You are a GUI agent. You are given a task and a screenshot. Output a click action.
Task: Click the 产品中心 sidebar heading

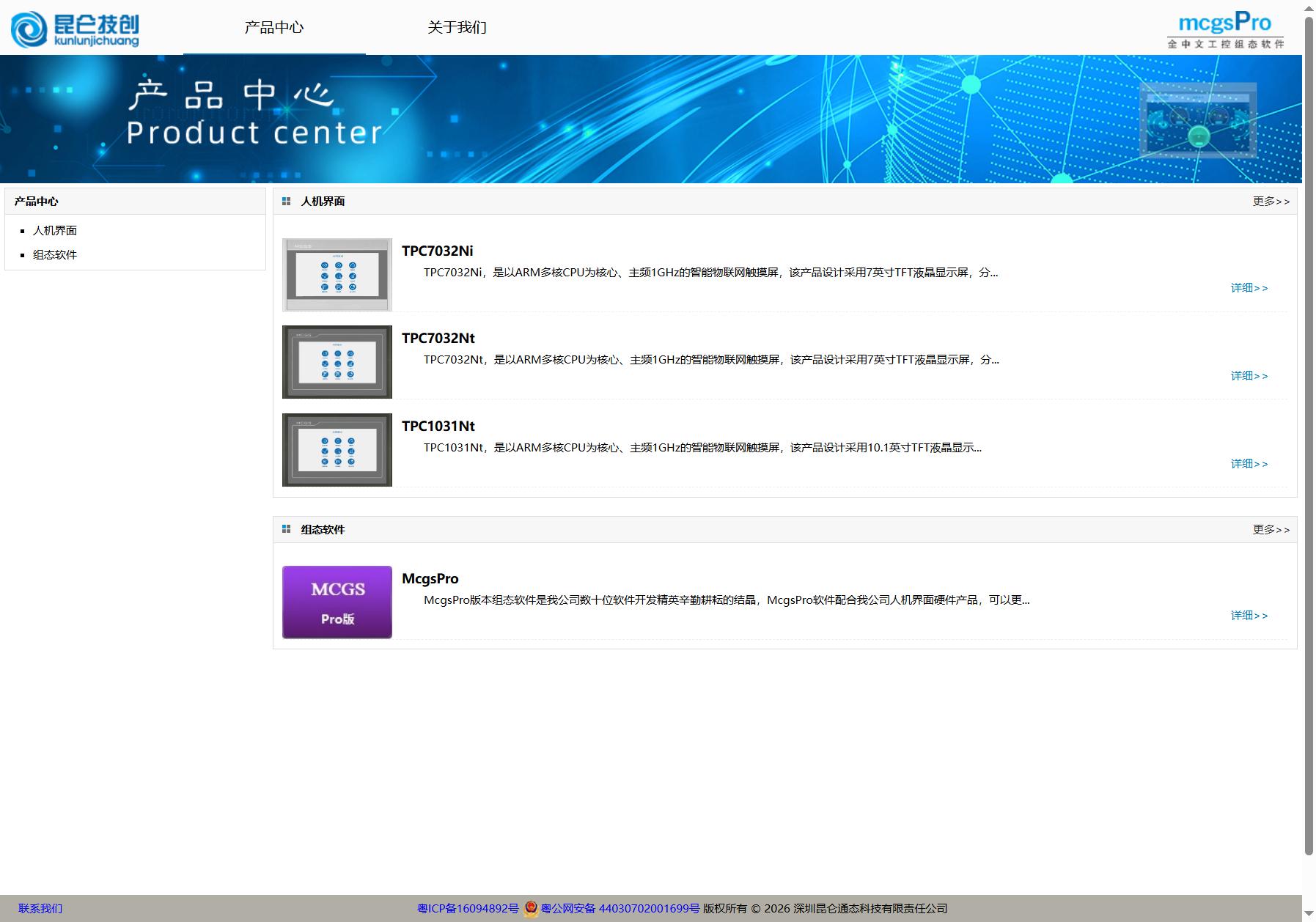click(x=37, y=201)
